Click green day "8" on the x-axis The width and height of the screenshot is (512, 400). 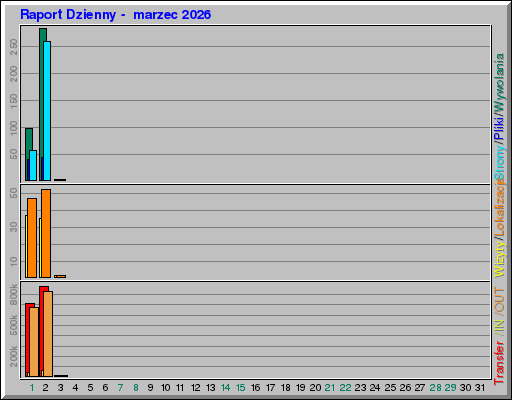pos(136,388)
